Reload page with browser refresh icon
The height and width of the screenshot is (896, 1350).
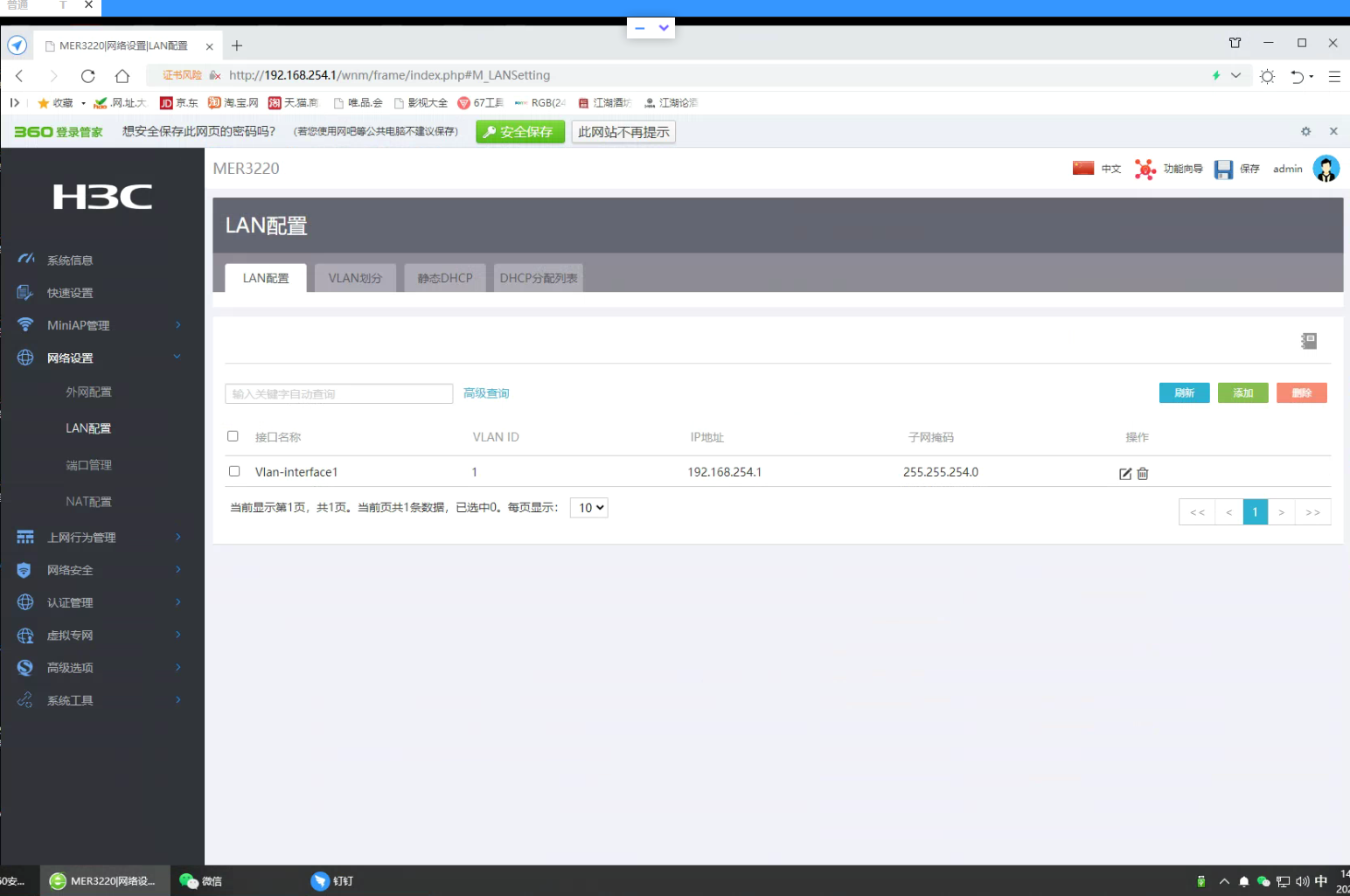tap(88, 76)
